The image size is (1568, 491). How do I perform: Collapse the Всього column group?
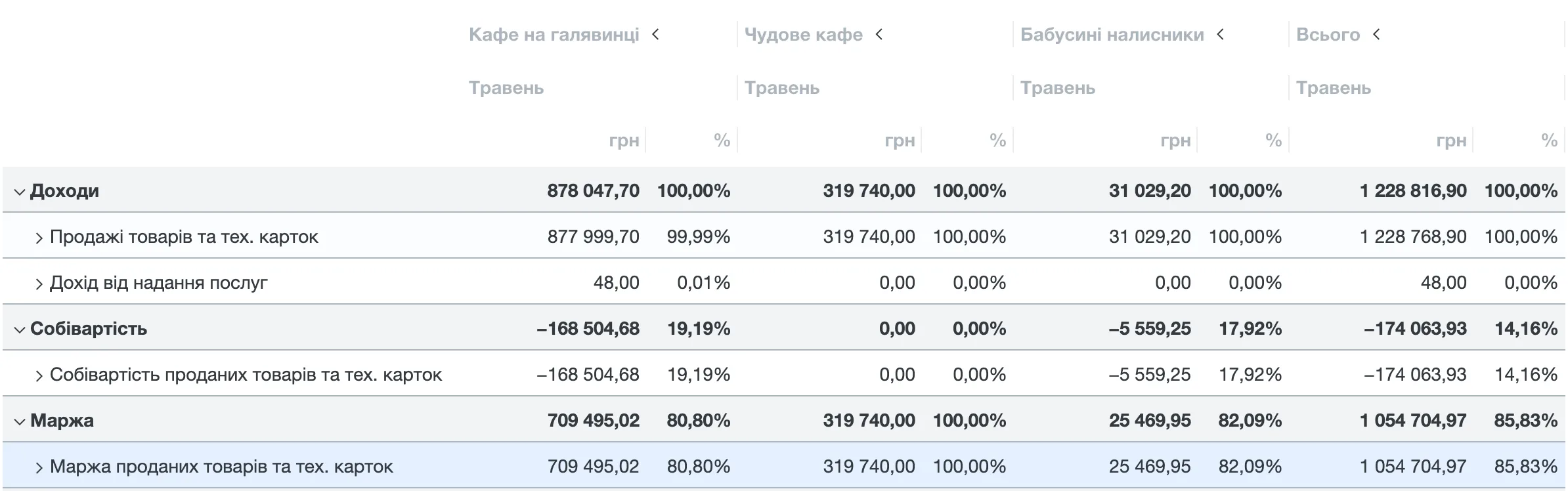click(1376, 34)
